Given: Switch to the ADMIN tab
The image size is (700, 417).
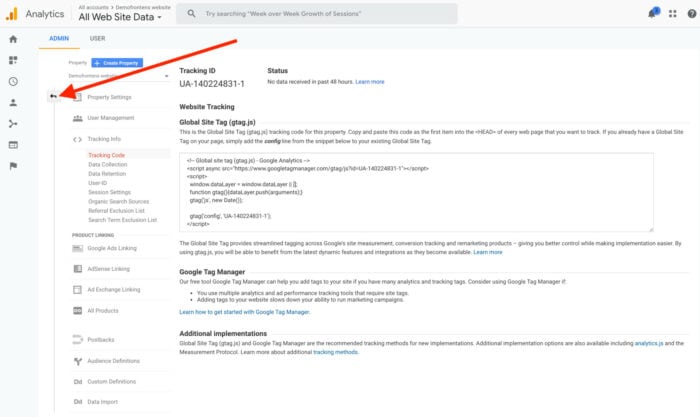Looking at the screenshot, I should click(x=59, y=38).
